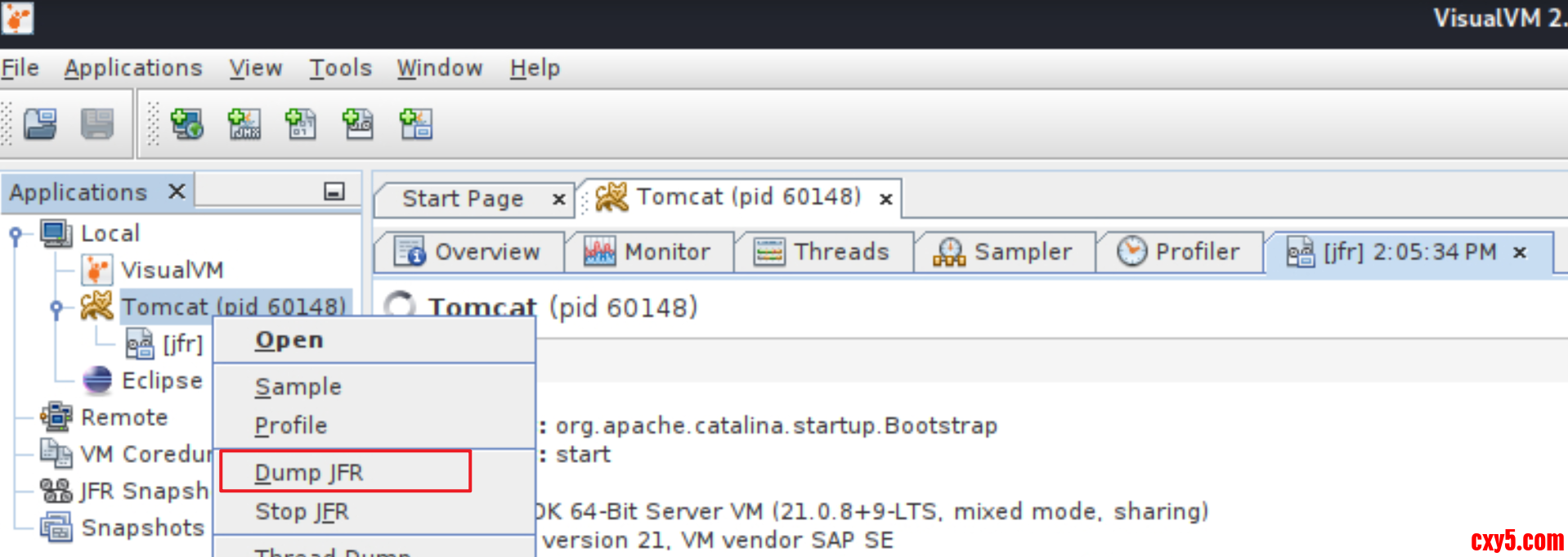
Task: Collapse the Tomcat (pid 60148) node
Action: point(56,308)
